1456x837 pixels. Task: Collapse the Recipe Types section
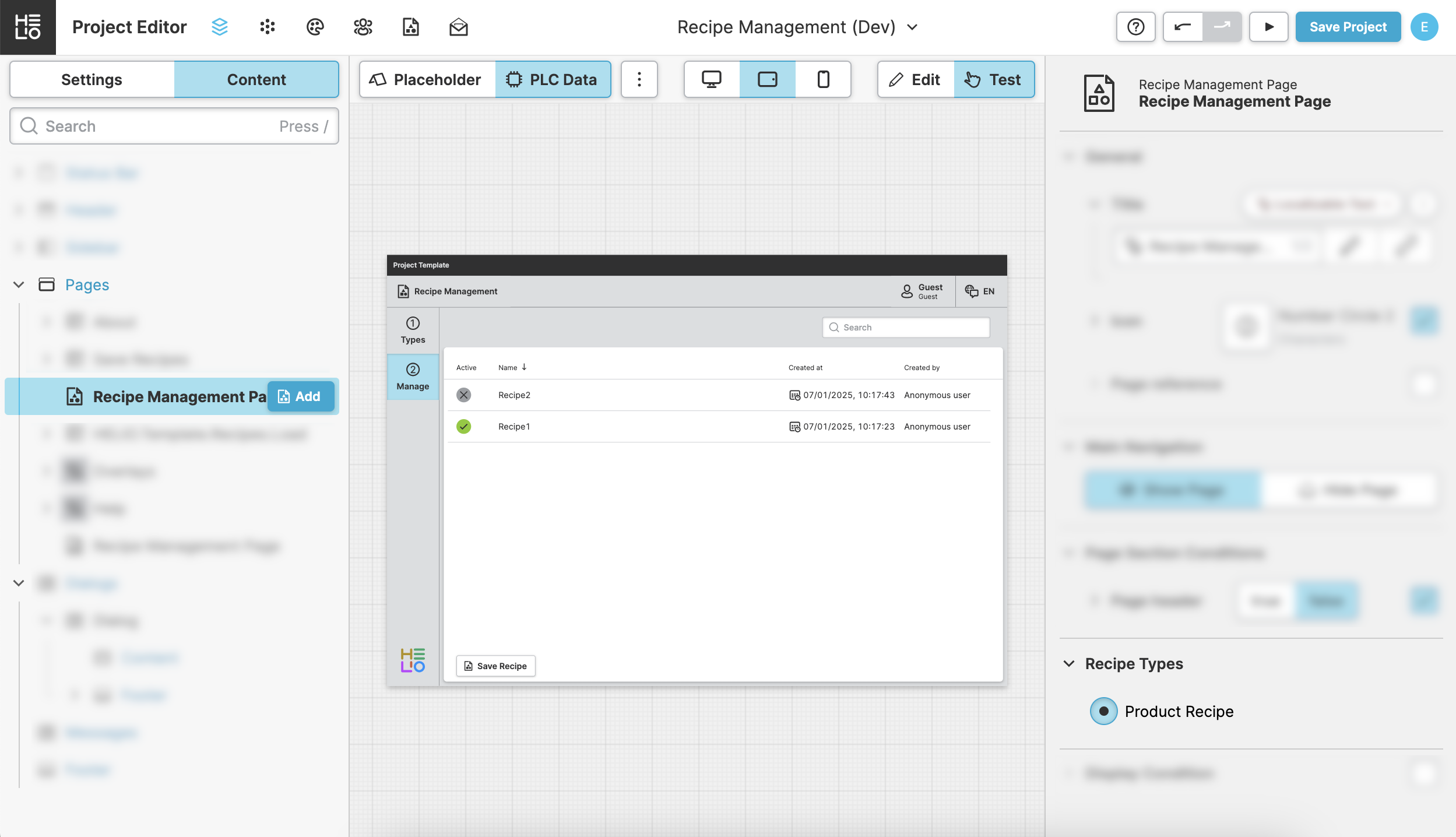pos(1069,664)
